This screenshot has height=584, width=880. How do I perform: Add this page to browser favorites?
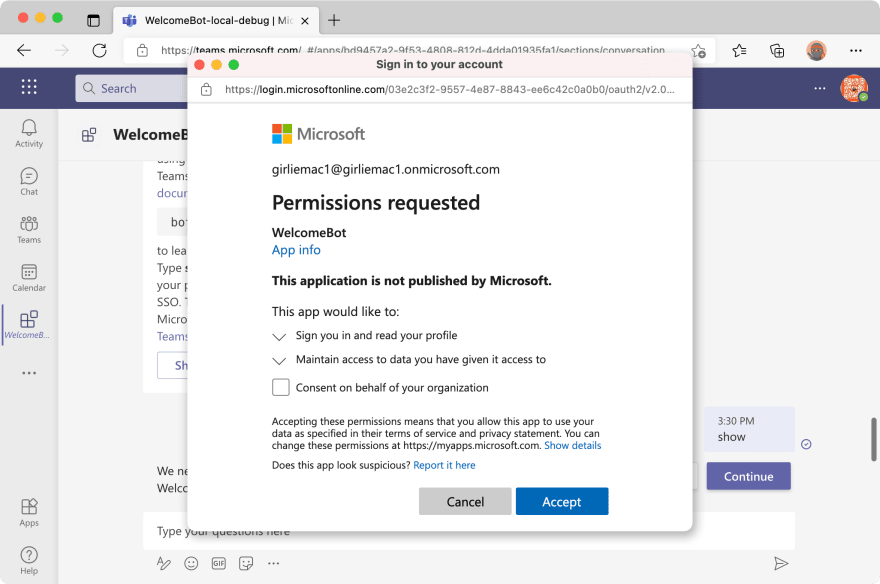coord(698,51)
